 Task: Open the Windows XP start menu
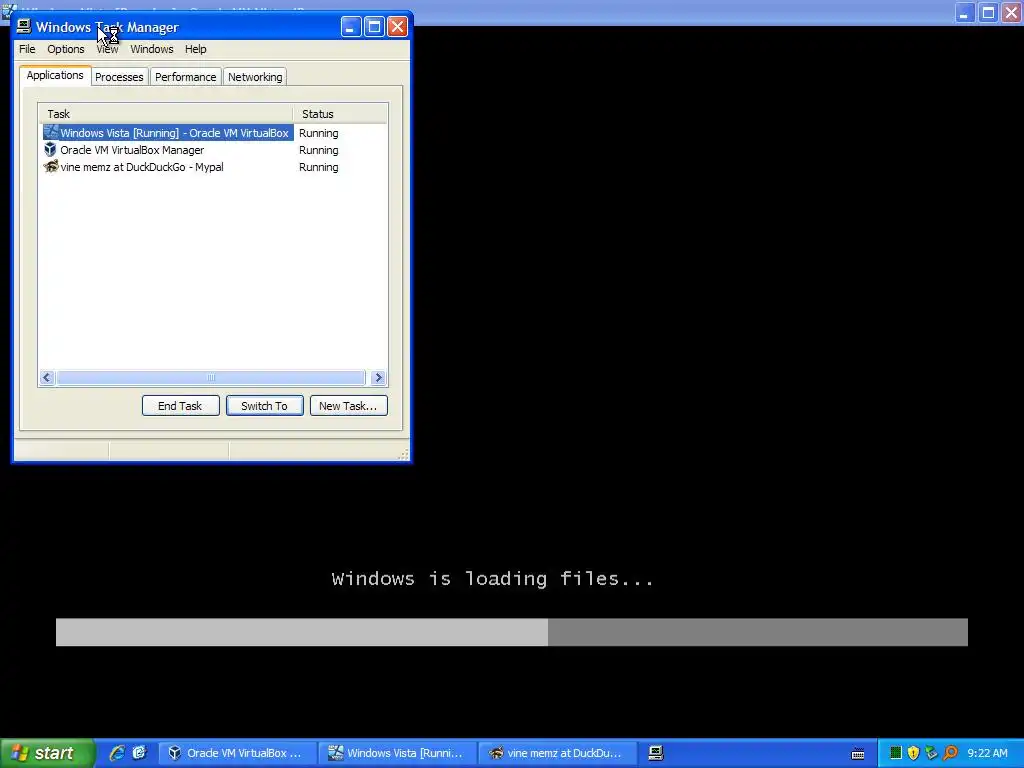[x=47, y=753]
